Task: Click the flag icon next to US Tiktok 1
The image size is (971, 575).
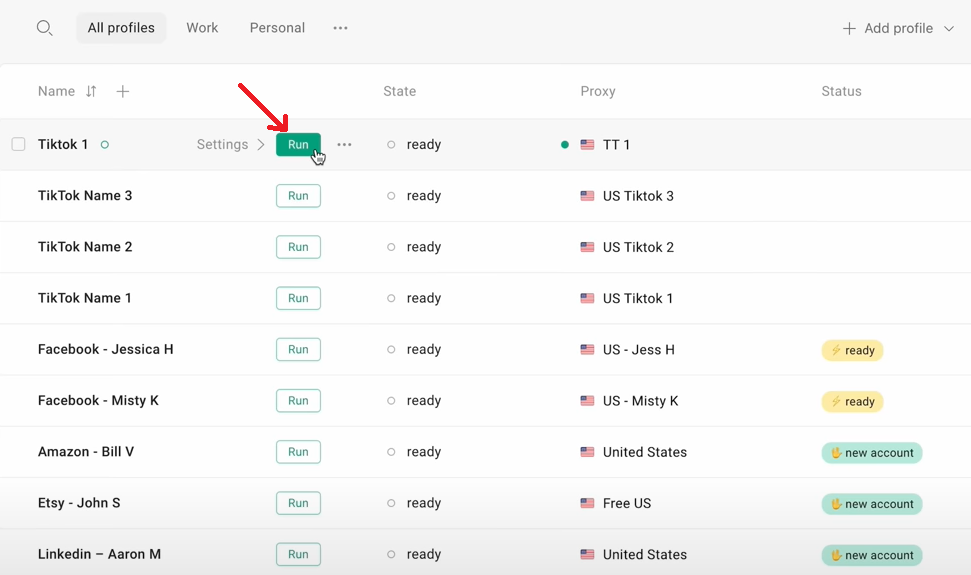Action: click(x=587, y=298)
